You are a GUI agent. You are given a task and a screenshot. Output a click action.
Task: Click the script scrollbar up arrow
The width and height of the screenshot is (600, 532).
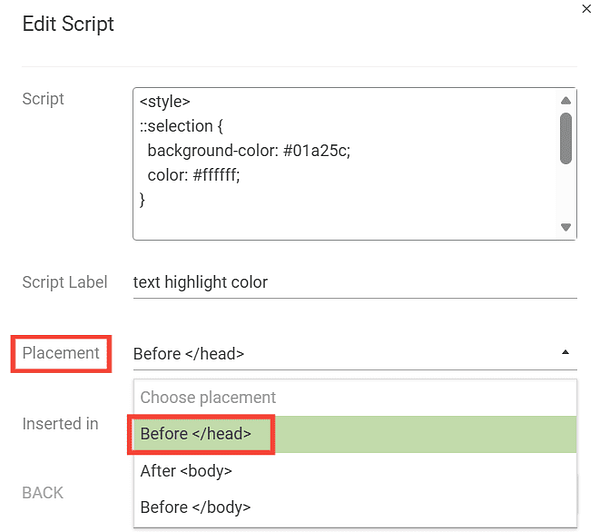566,101
